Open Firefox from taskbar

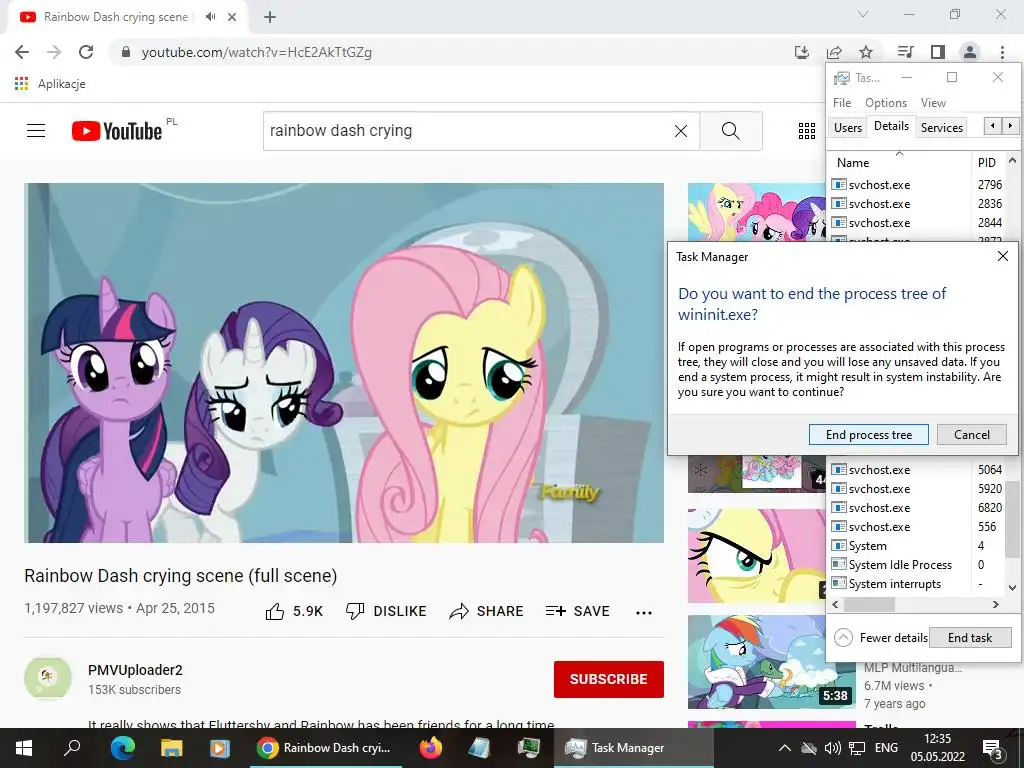430,748
